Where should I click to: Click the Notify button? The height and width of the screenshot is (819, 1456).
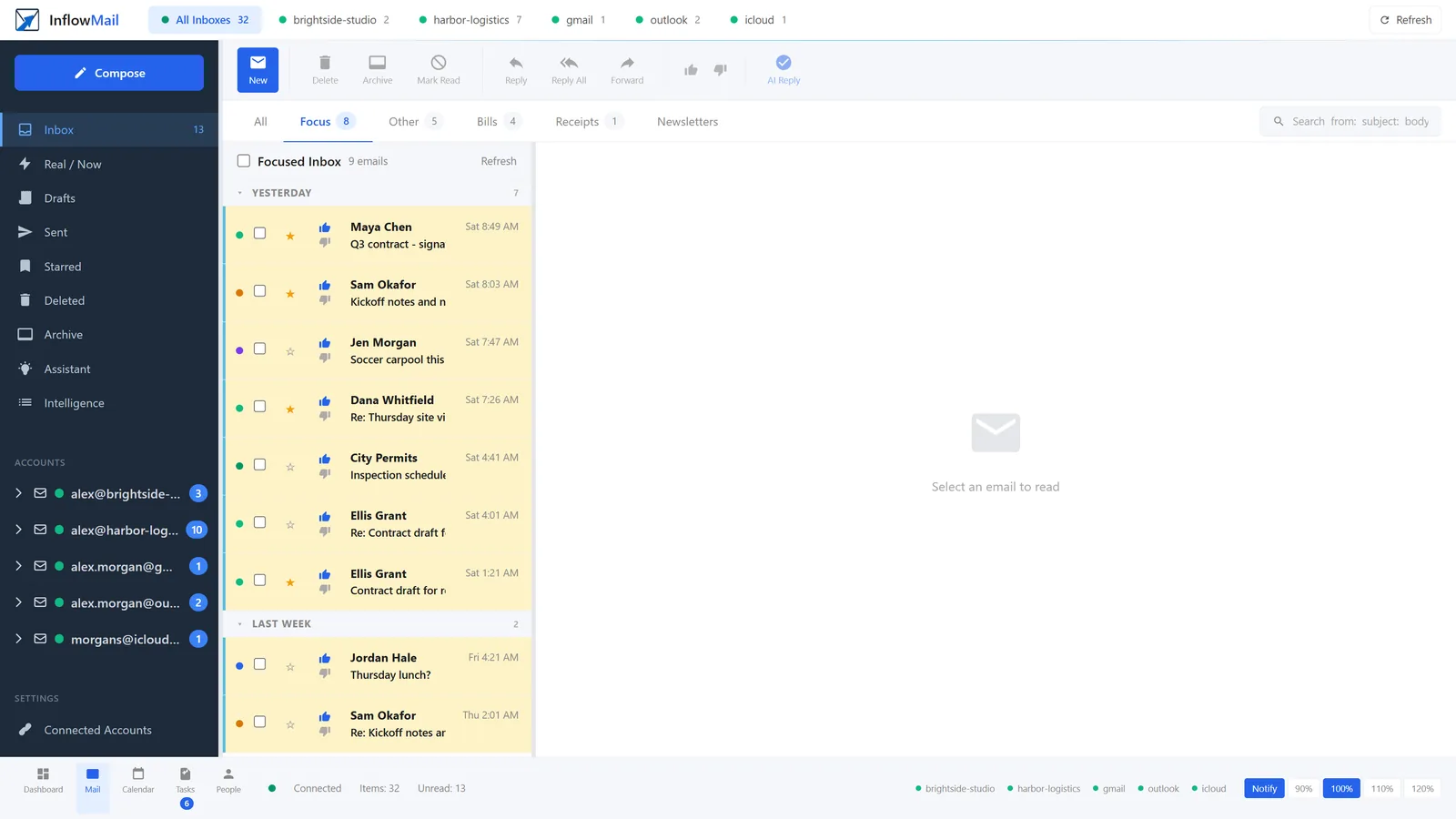click(x=1264, y=789)
